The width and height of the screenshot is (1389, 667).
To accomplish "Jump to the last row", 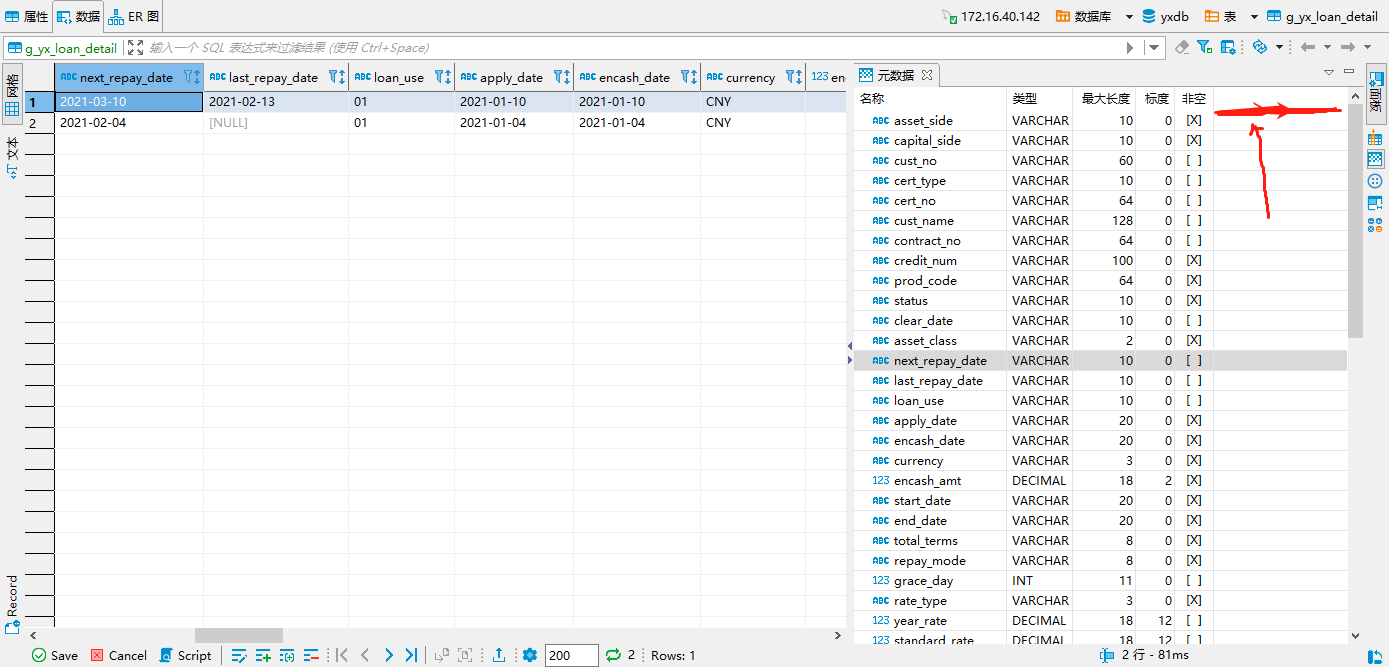I will pyautogui.click(x=411, y=655).
